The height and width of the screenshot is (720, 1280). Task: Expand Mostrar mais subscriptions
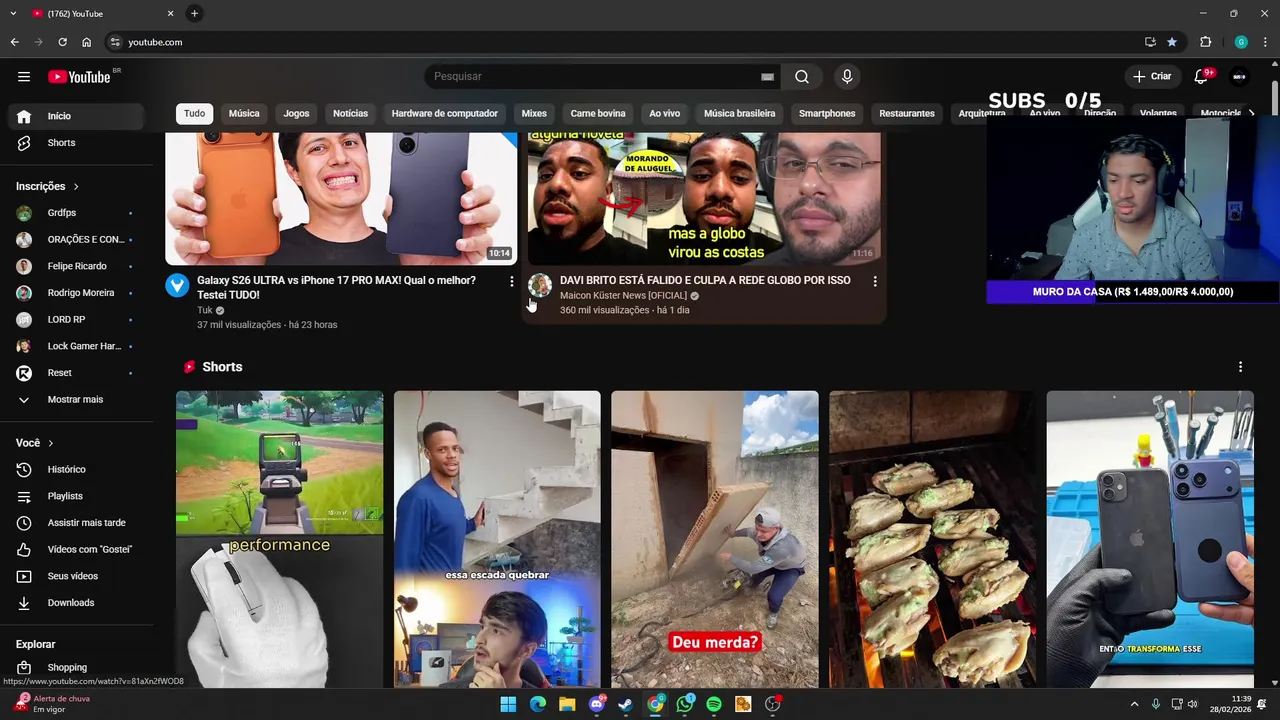pos(75,400)
